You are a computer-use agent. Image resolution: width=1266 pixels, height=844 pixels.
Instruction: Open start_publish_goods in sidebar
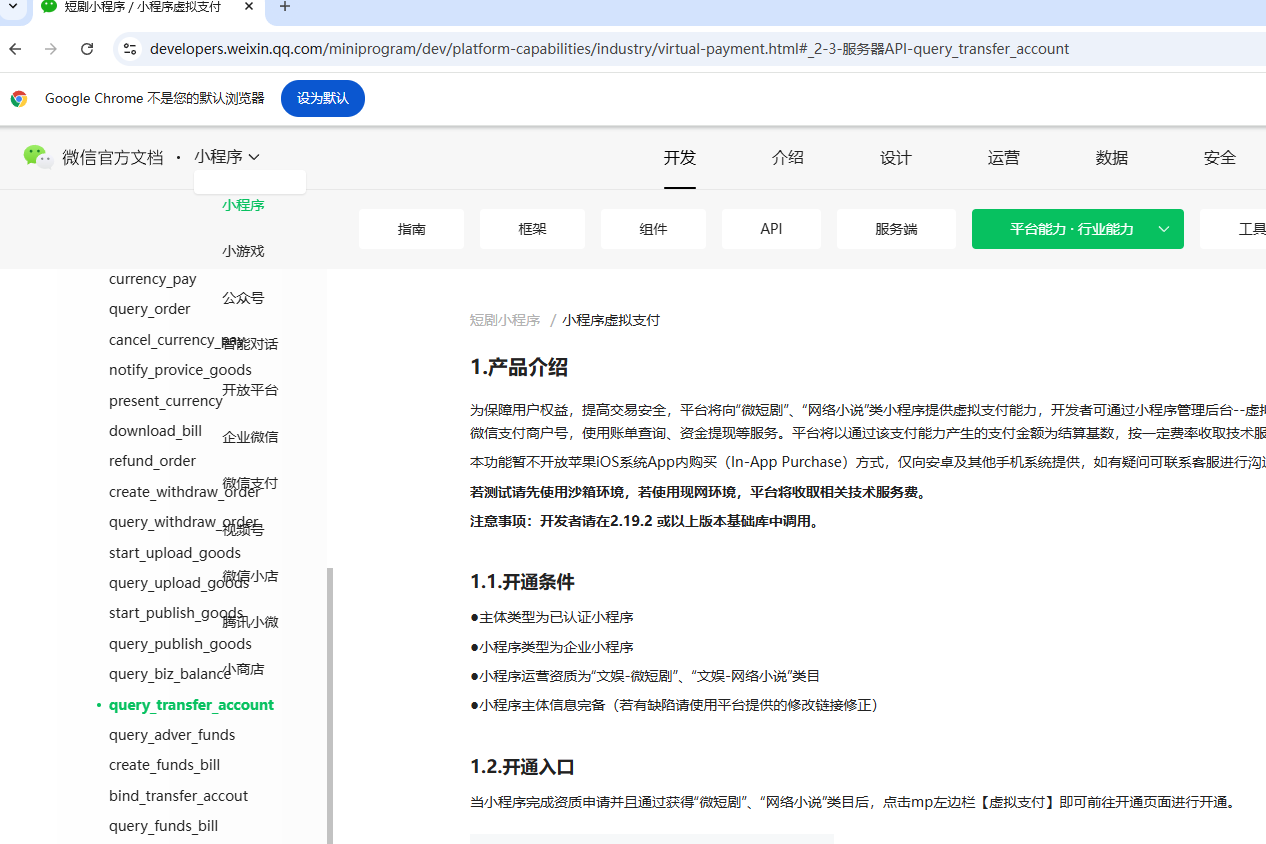tap(176, 613)
